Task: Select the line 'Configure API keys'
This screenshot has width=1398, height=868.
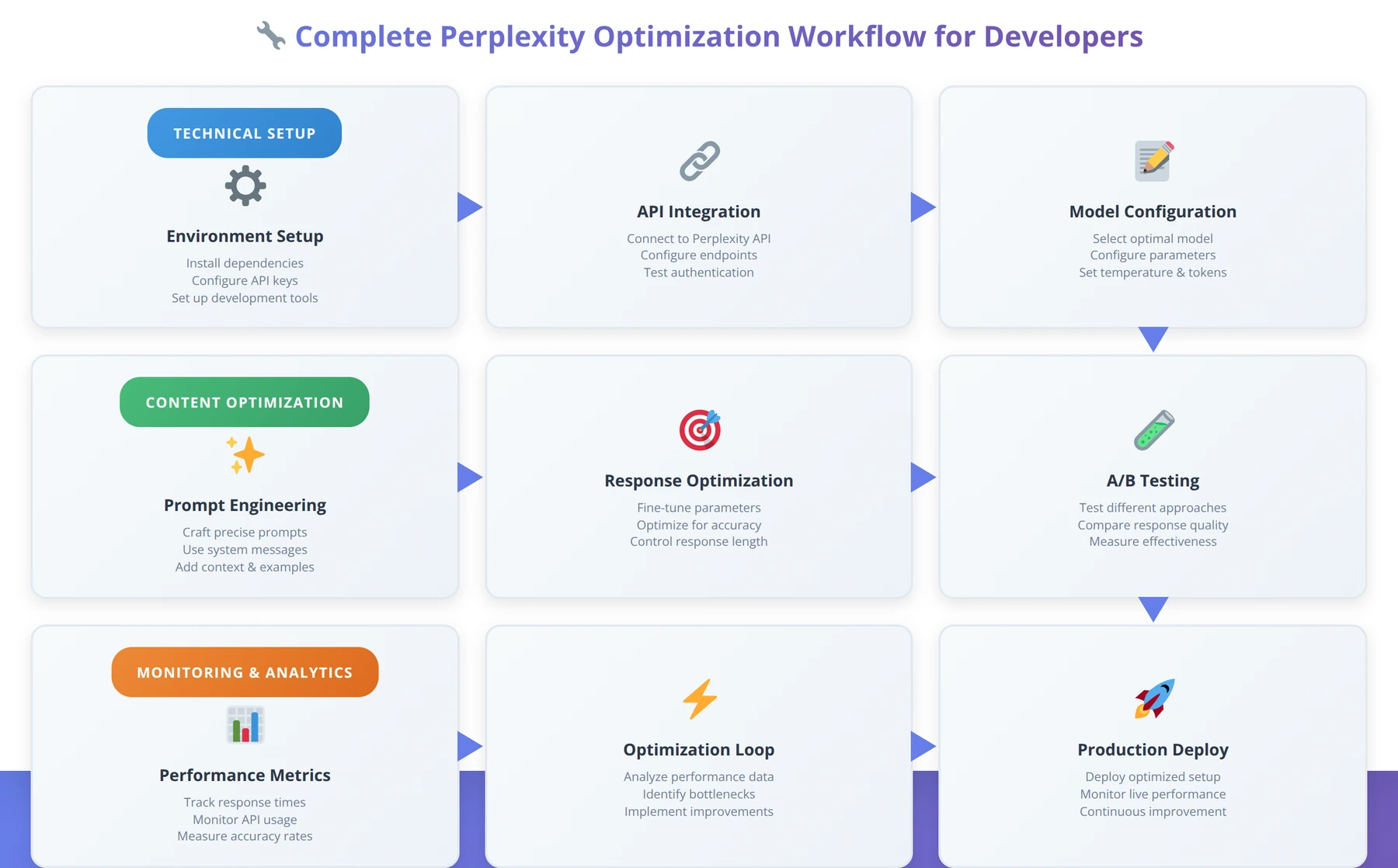Action: [x=245, y=280]
